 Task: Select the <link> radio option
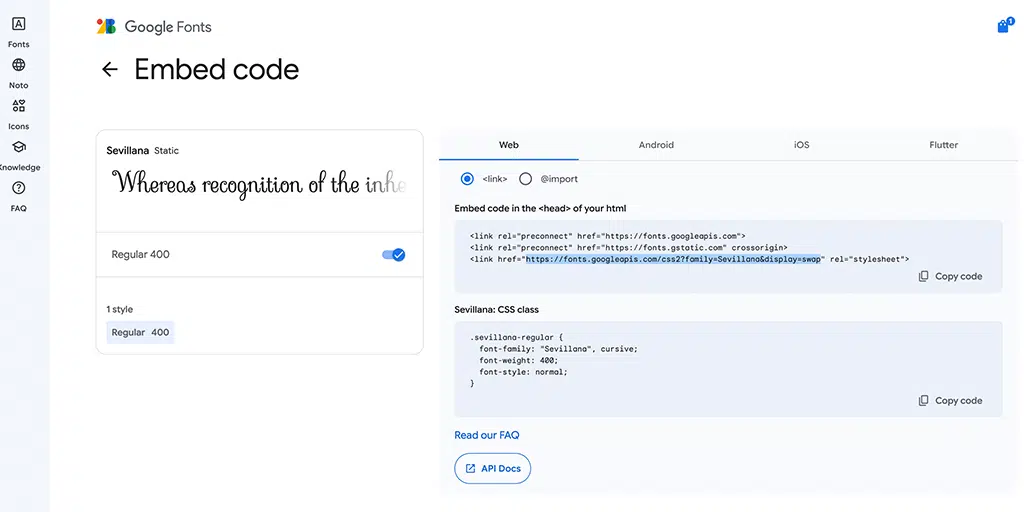pyautogui.click(x=467, y=179)
